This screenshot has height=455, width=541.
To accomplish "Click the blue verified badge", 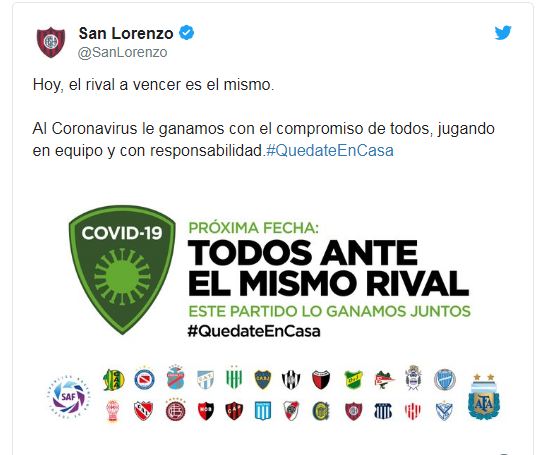I will tap(186, 33).
